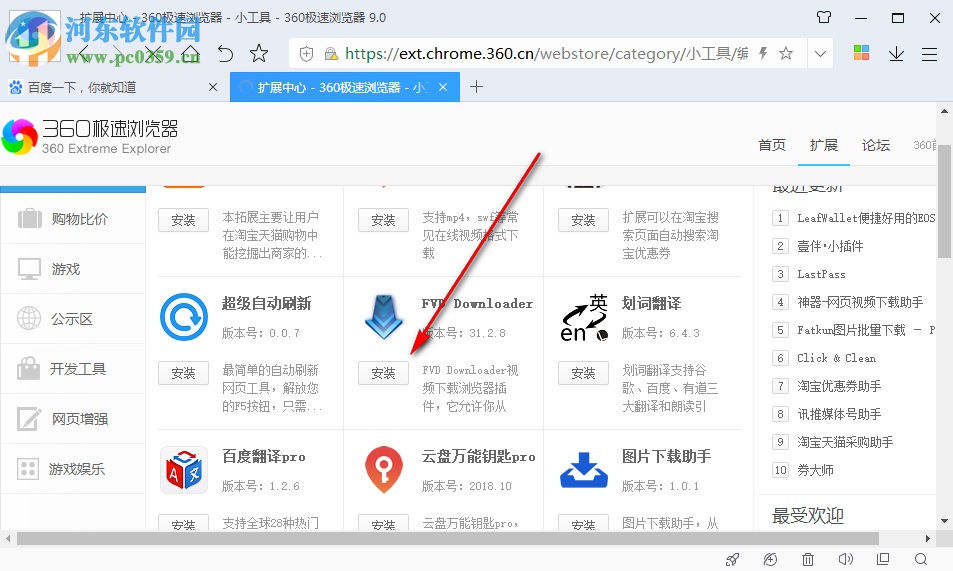Click 安装 for the mp4 swf video extension
The image size is (953, 571).
[383, 220]
